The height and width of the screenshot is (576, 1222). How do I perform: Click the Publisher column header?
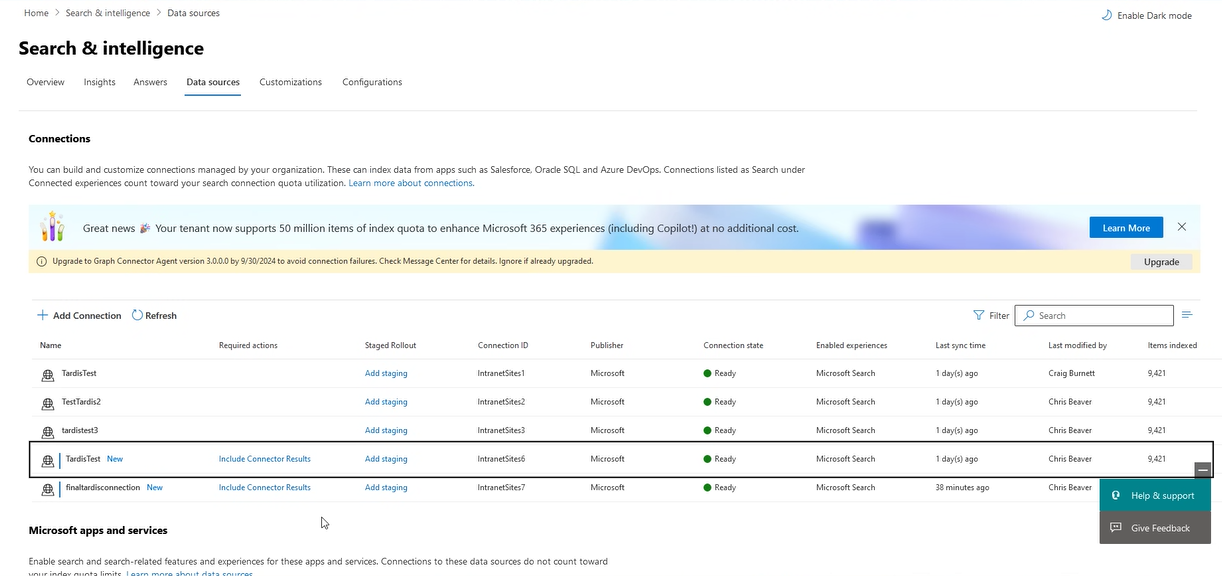coord(607,345)
